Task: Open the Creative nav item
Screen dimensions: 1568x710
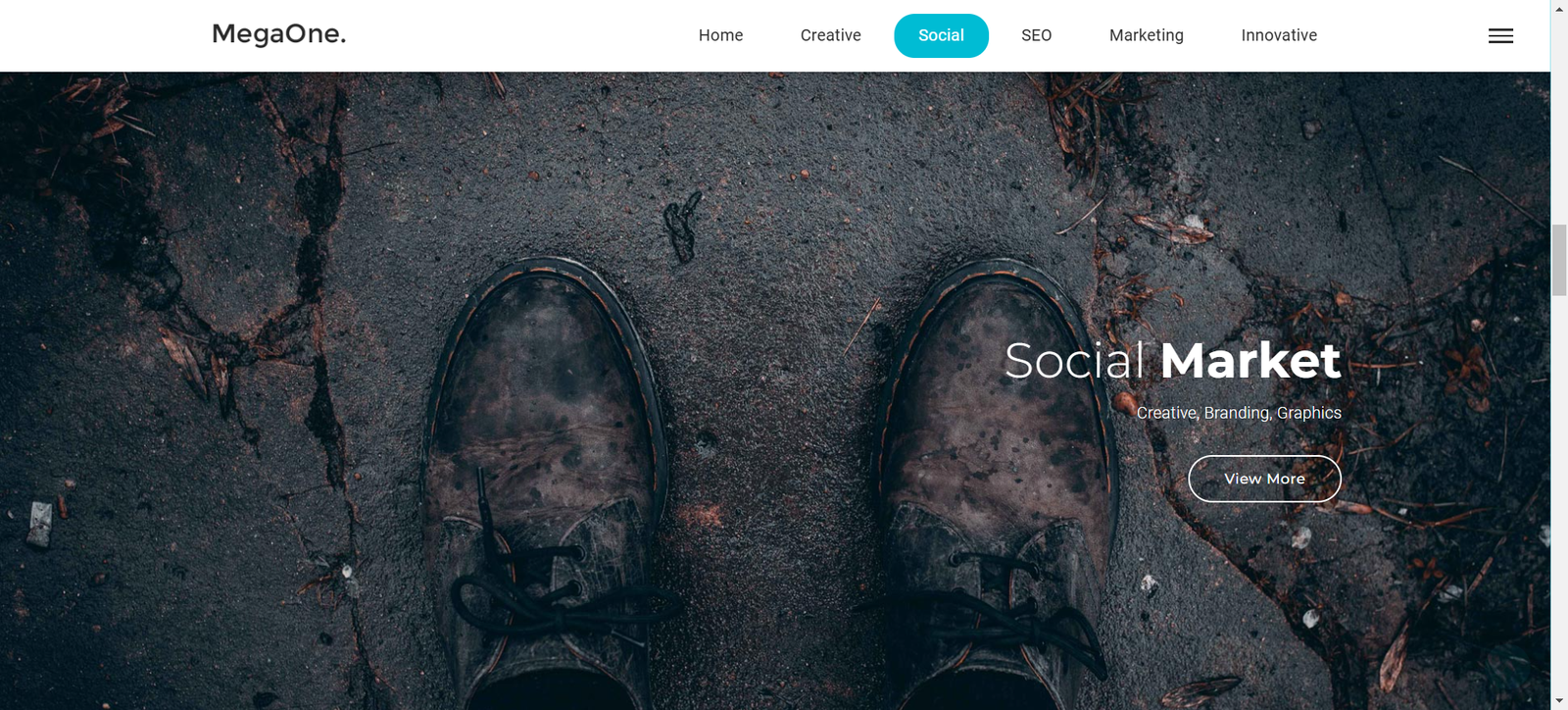Action: point(830,35)
